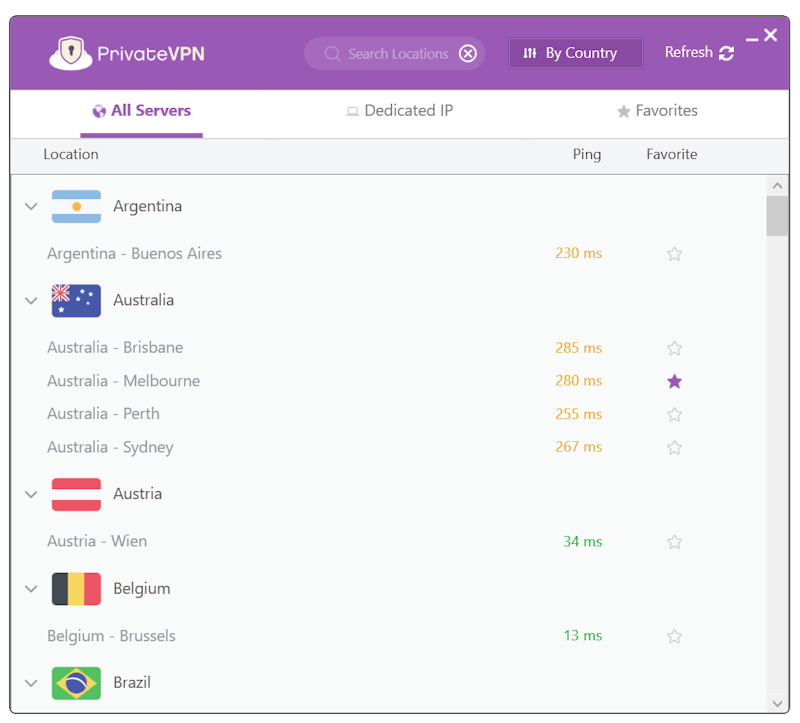
Task: Click the Search Locations input field
Action: (x=394, y=53)
